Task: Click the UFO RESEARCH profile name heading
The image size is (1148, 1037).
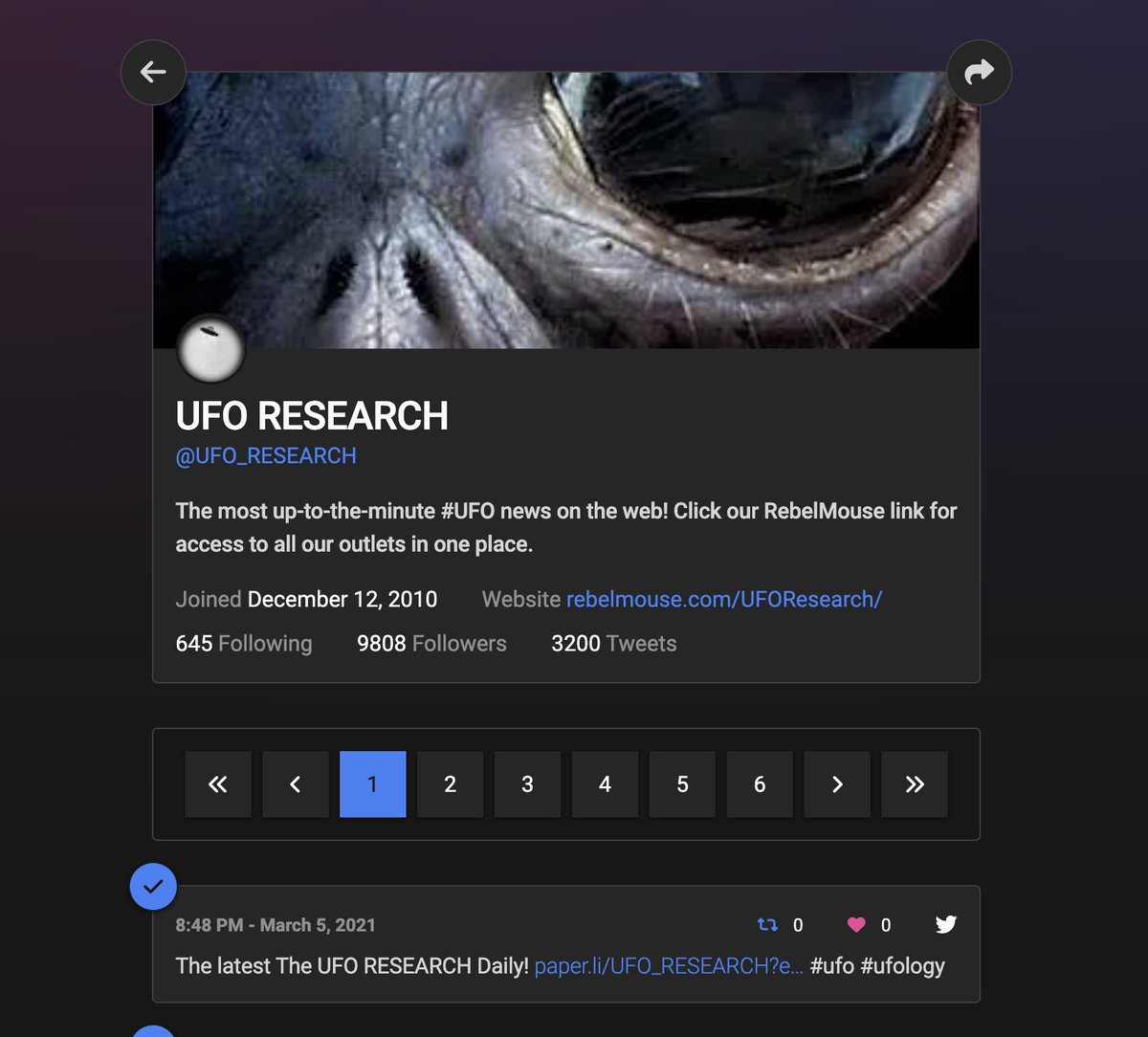Action: click(312, 416)
